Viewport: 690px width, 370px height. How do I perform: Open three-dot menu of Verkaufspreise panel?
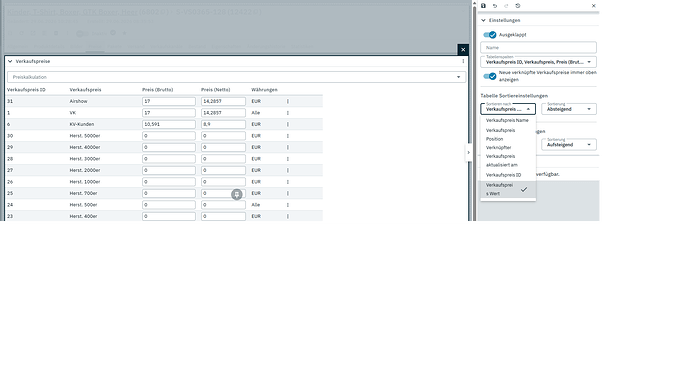click(463, 61)
